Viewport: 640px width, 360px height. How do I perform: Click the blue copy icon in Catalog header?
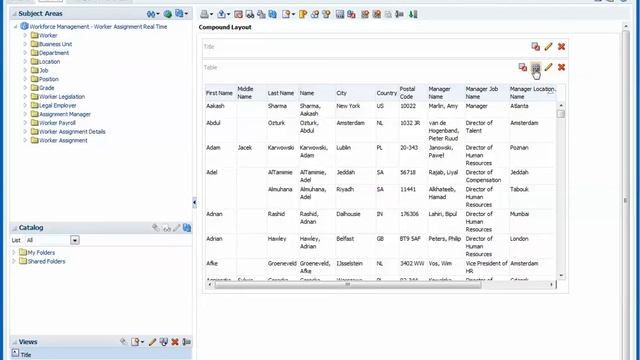[187, 228]
